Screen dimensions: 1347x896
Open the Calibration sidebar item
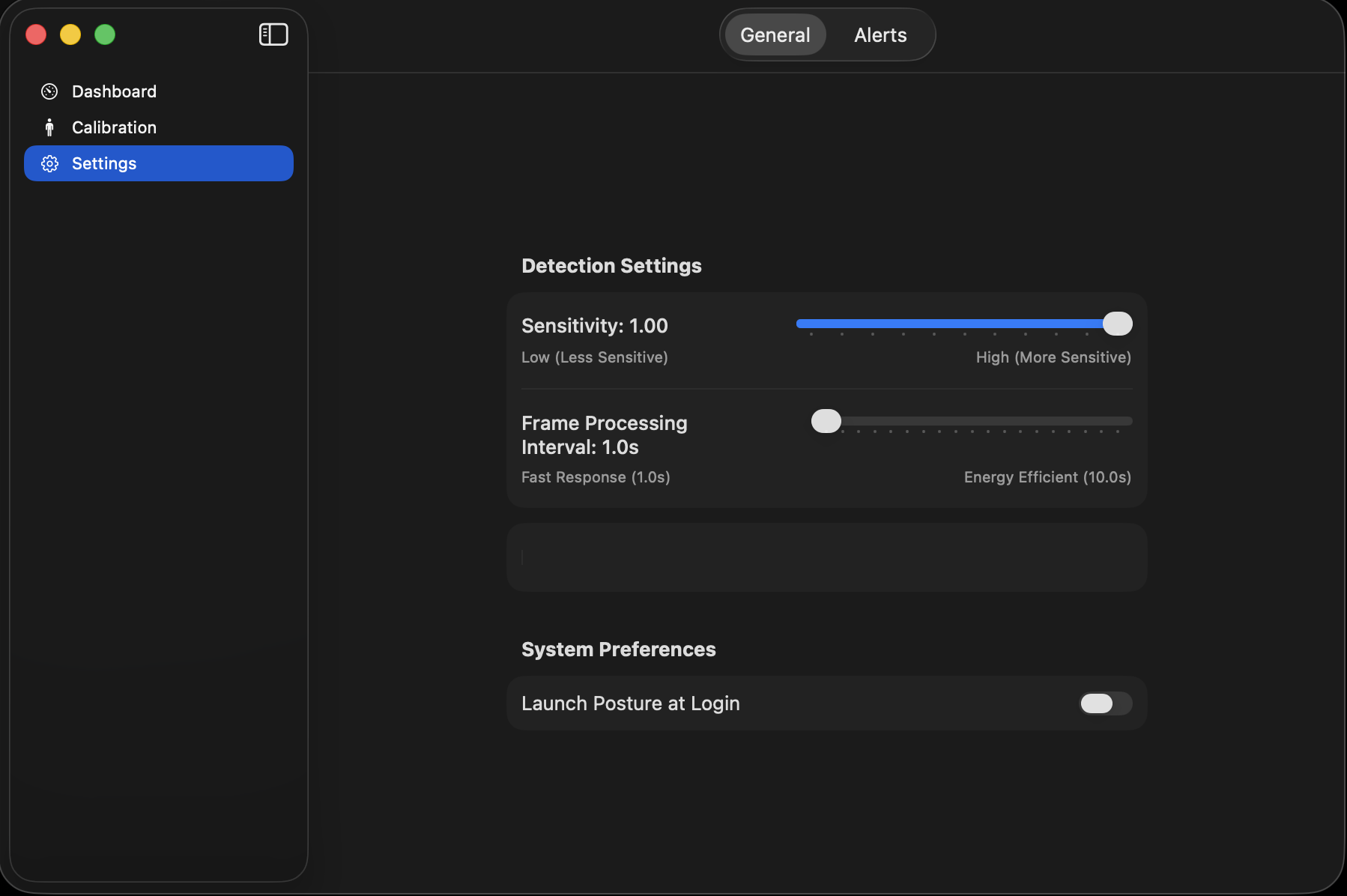(x=159, y=127)
